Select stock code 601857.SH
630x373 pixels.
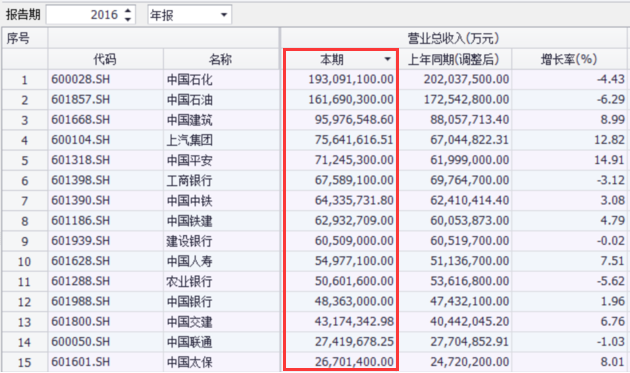click(80, 99)
